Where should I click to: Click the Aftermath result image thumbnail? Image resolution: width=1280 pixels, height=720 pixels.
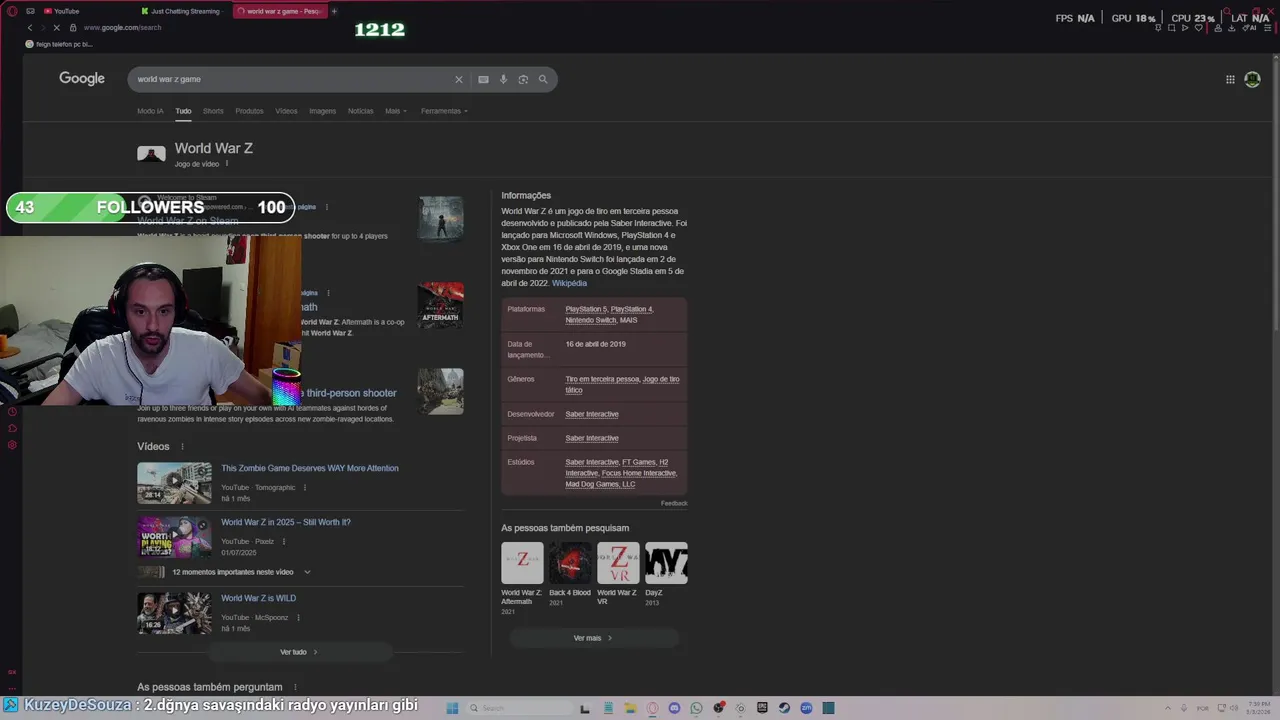coord(441,305)
